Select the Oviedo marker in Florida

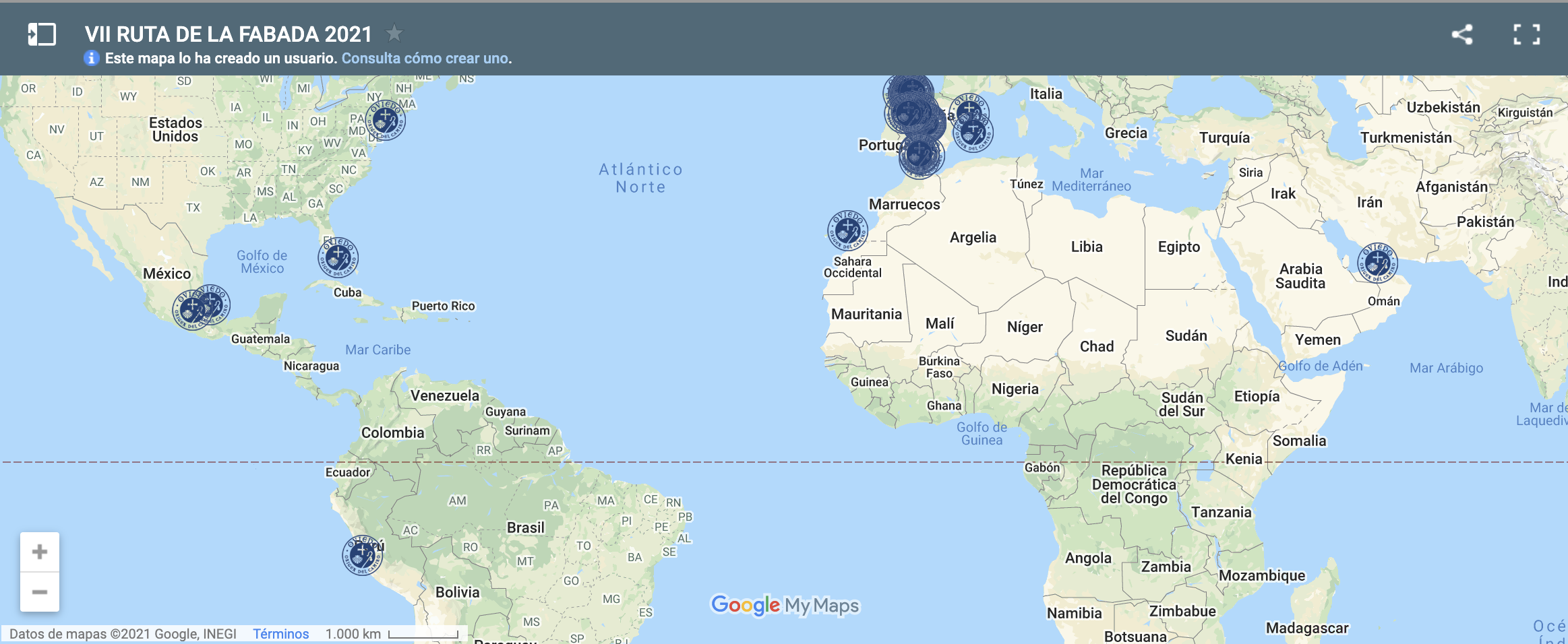coord(338,257)
